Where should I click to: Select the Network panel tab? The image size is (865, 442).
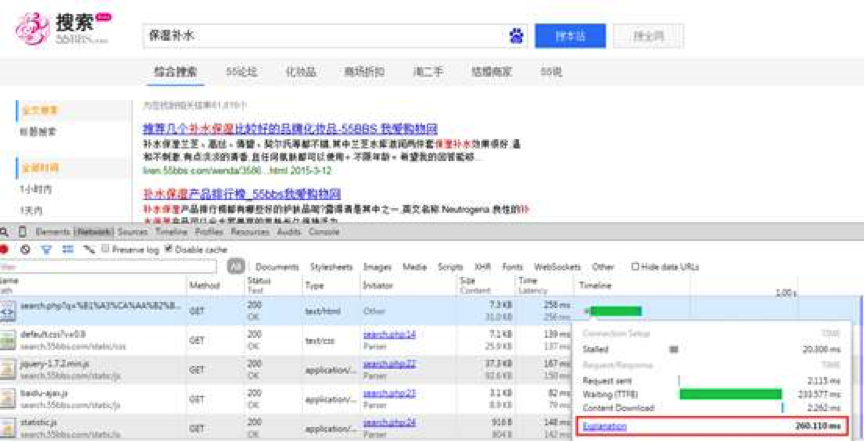pos(94,232)
